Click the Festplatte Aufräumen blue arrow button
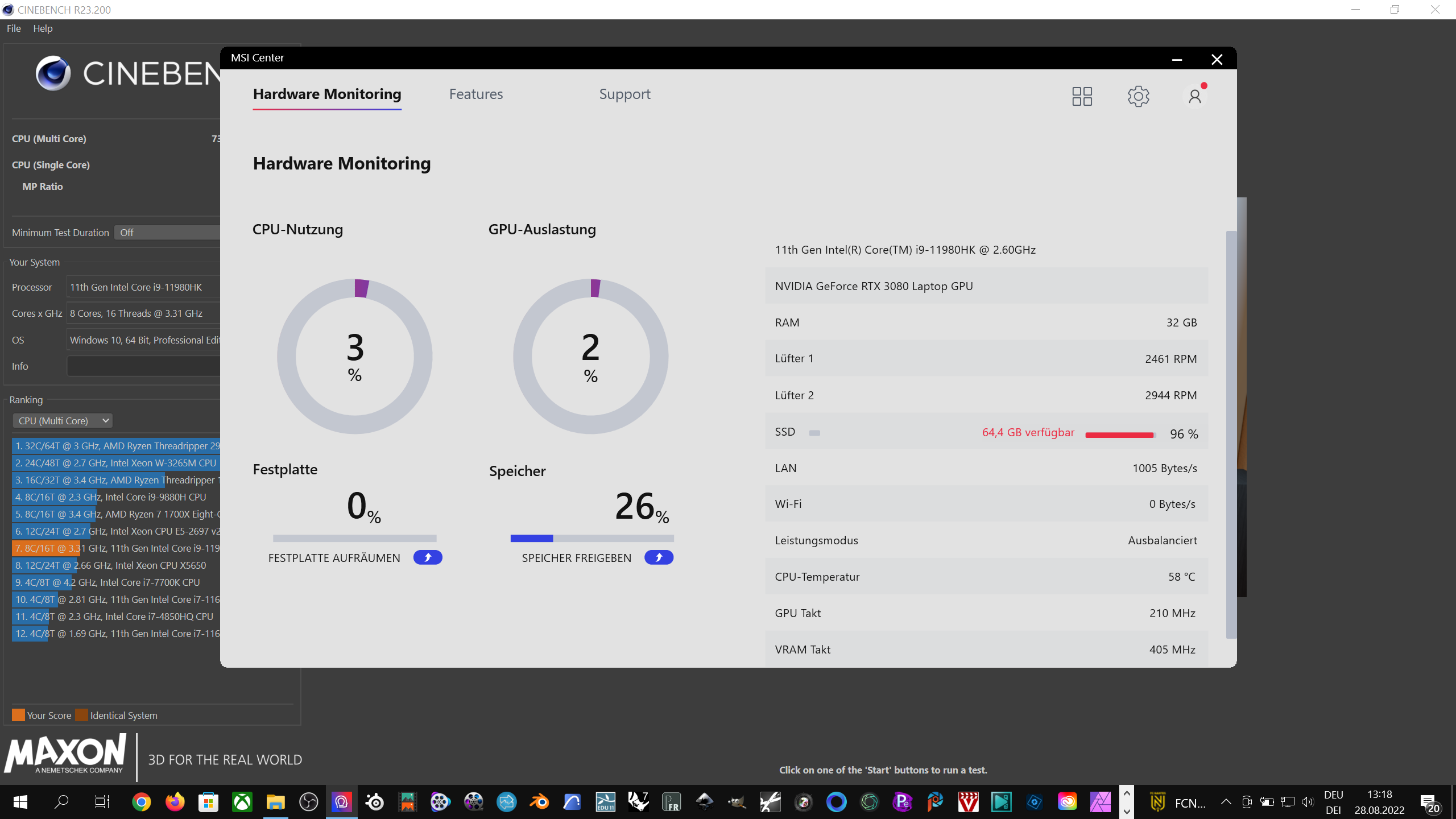 click(428, 557)
